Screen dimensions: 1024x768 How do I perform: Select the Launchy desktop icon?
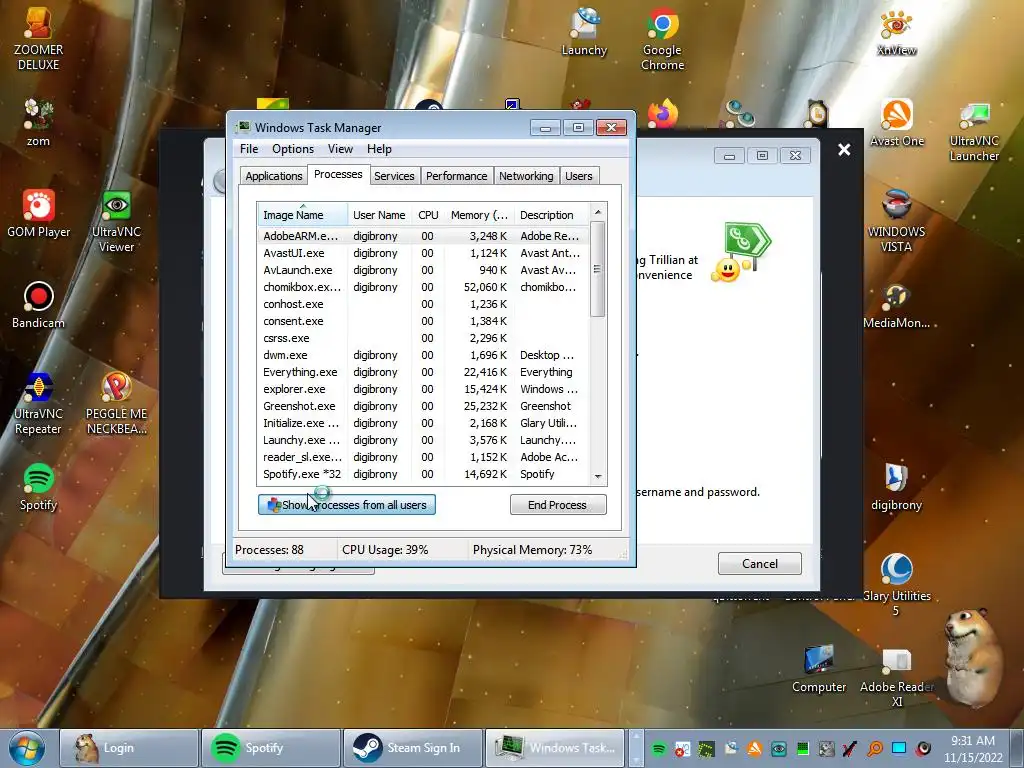[x=584, y=33]
